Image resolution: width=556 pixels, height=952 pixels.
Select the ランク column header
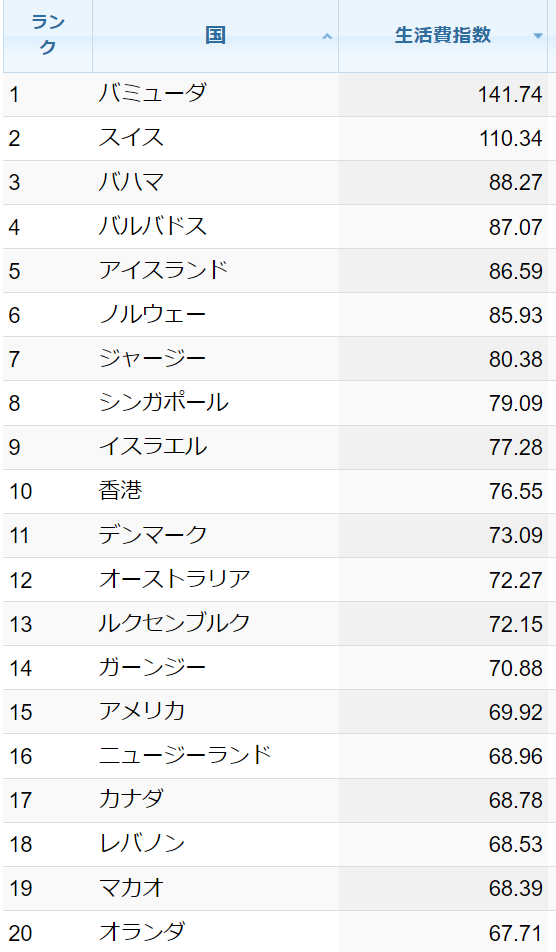tap(48, 36)
